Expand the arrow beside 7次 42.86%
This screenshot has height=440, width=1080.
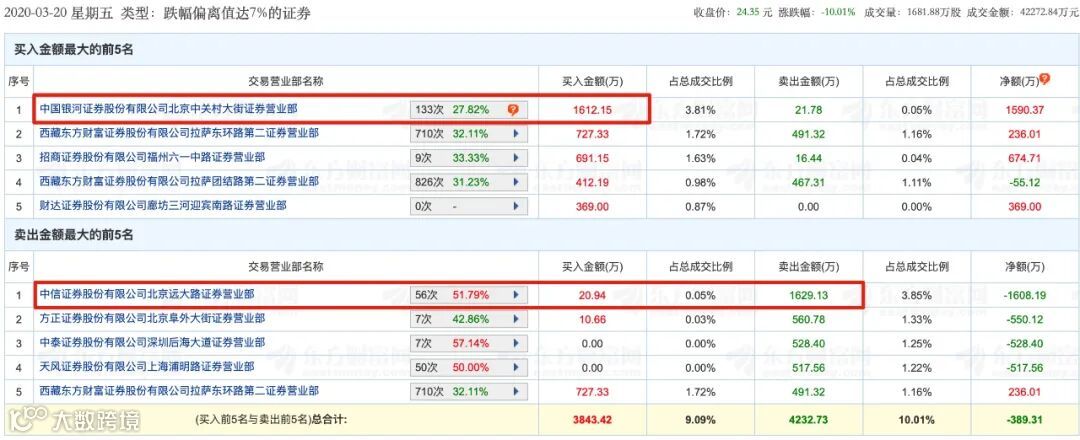coord(515,319)
